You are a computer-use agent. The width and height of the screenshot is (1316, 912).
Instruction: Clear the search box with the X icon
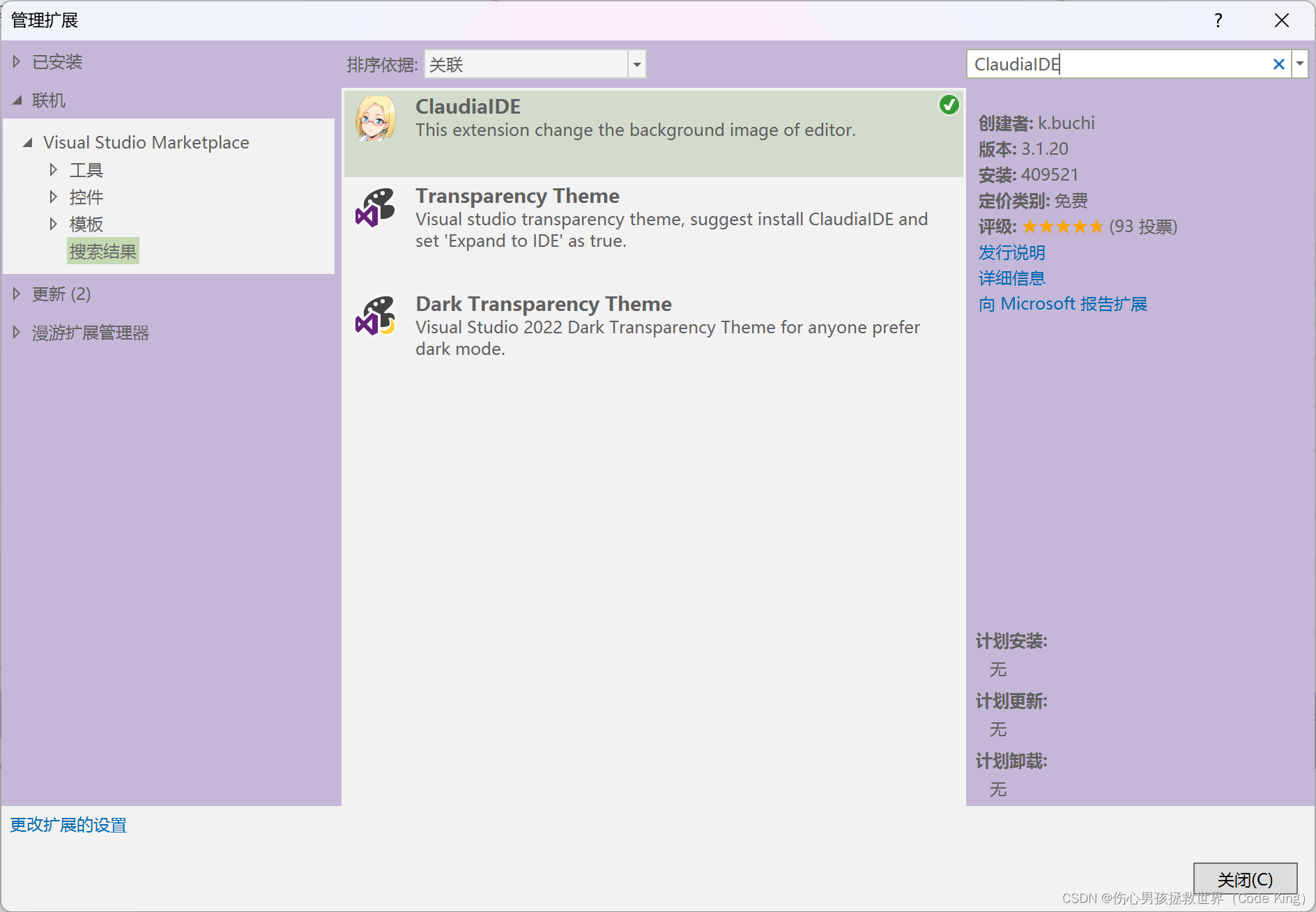pos(1278,64)
